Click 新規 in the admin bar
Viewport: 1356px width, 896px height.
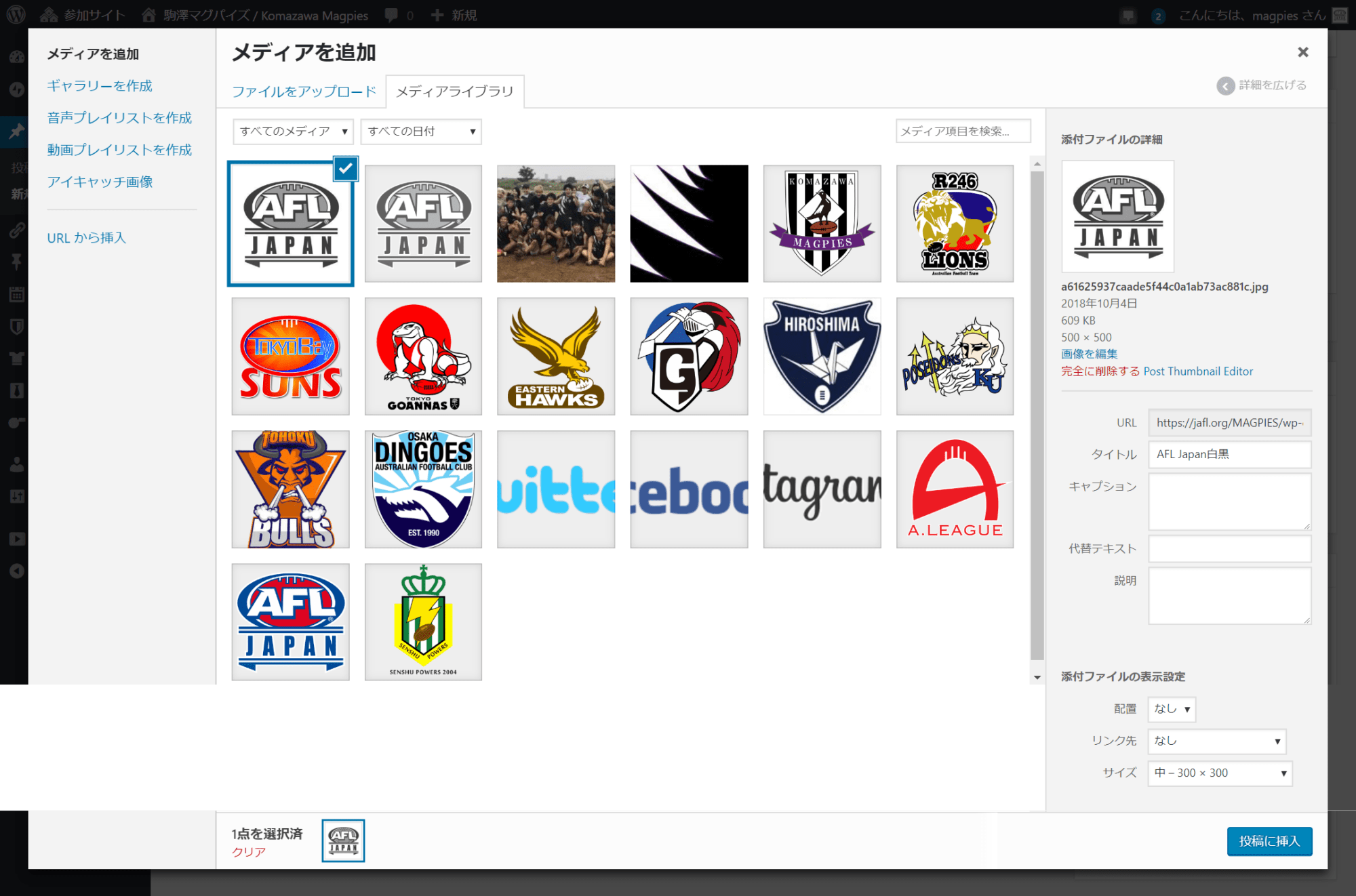[x=454, y=15]
